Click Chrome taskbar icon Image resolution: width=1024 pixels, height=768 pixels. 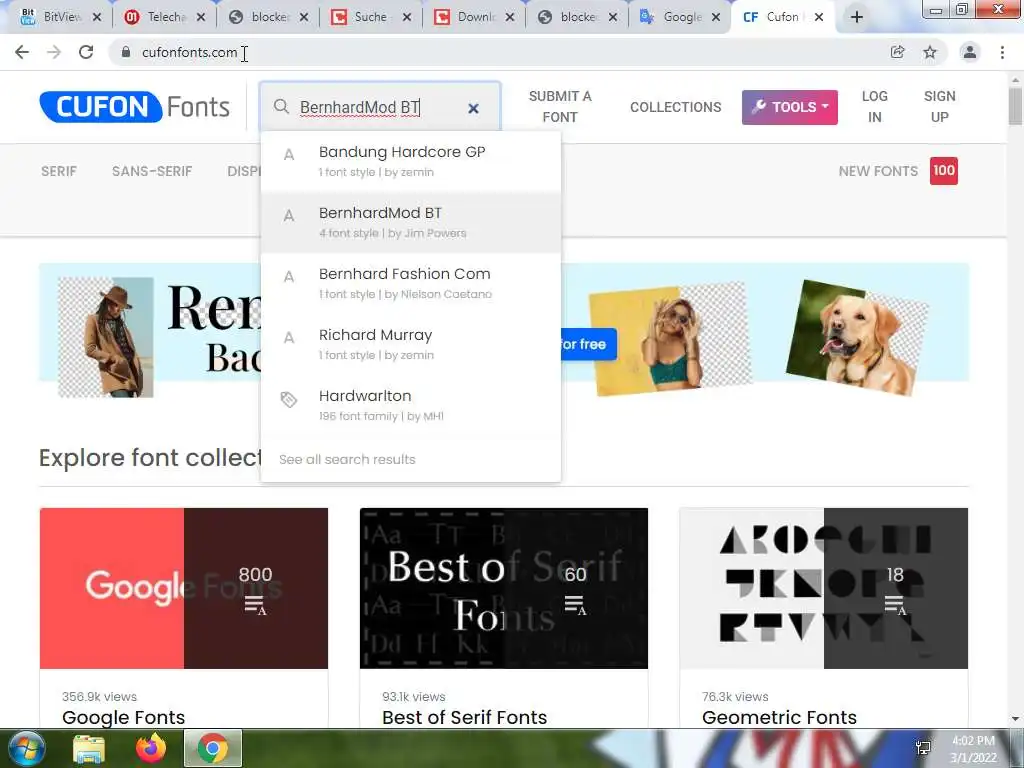pyautogui.click(x=213, y=748)
